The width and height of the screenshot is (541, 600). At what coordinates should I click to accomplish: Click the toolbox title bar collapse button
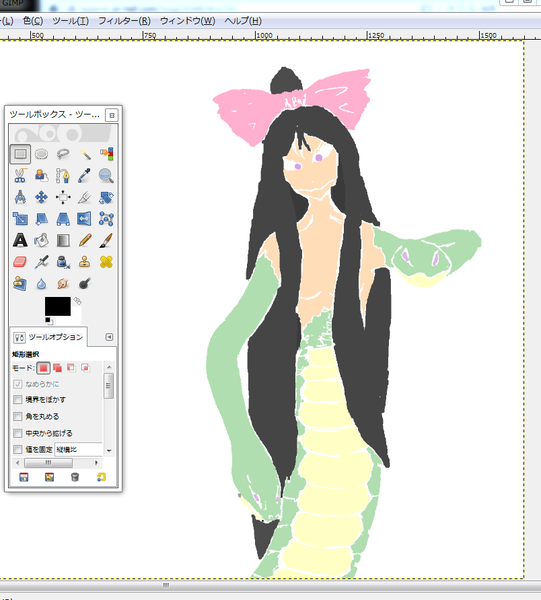pyautogui.click(x=112, y=115)
